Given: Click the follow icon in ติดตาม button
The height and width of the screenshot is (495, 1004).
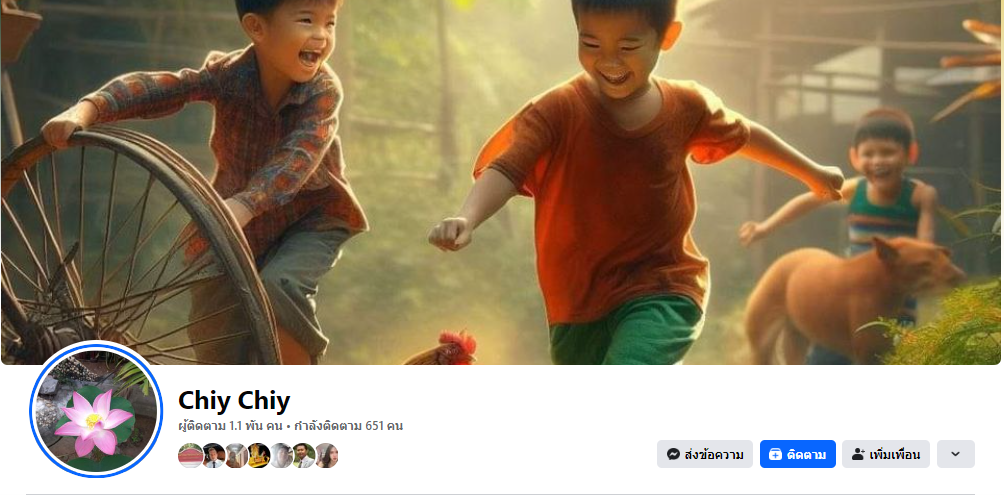Looking at the screenshot, I should [x=775, y=455].
